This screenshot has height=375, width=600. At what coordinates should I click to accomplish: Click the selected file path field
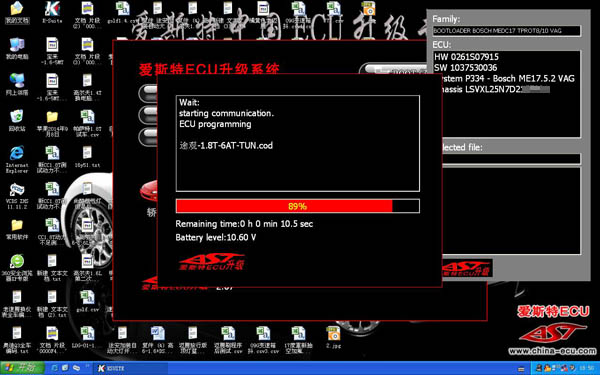(511, 158)
